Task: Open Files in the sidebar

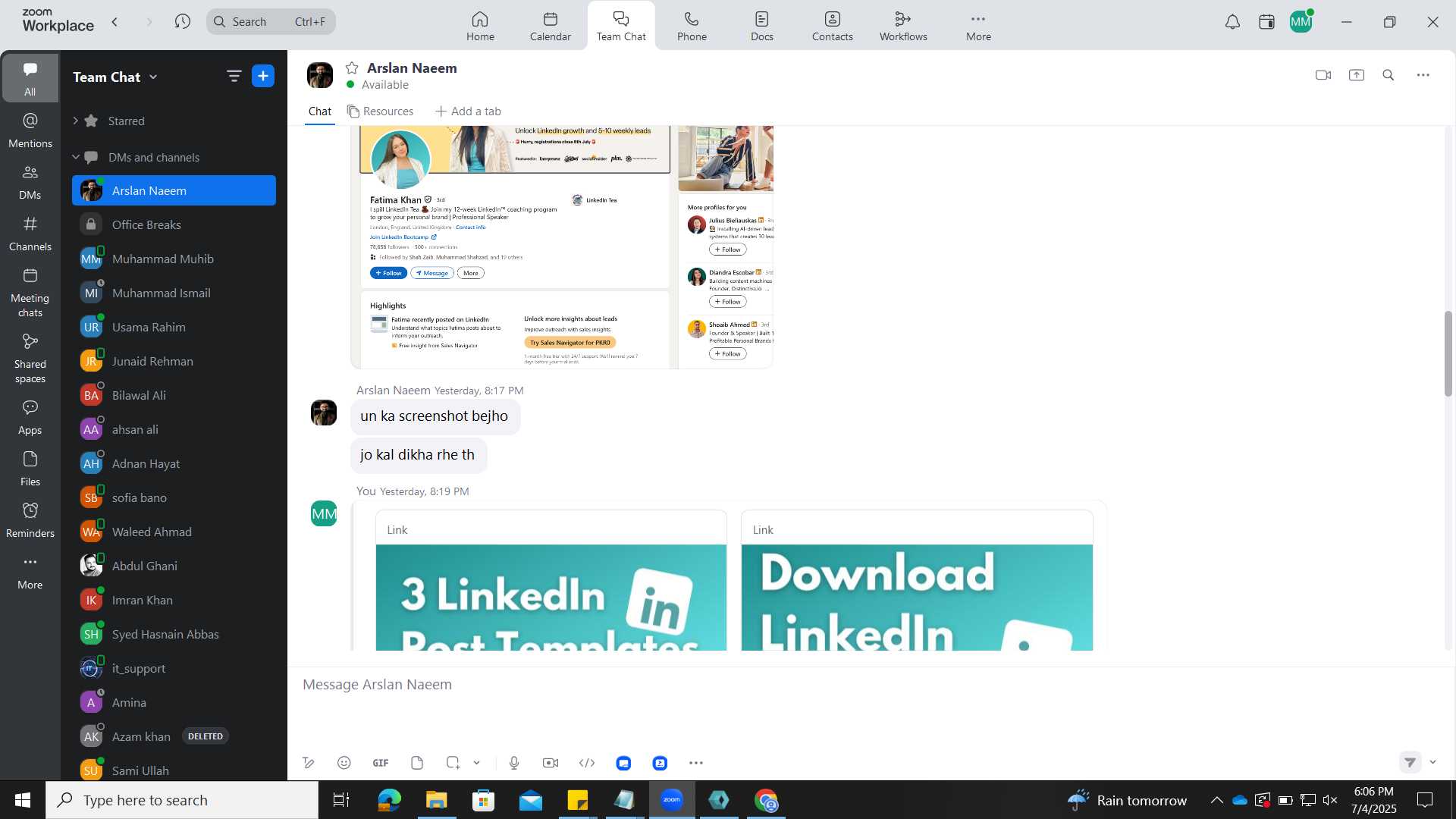Action: 30,469
